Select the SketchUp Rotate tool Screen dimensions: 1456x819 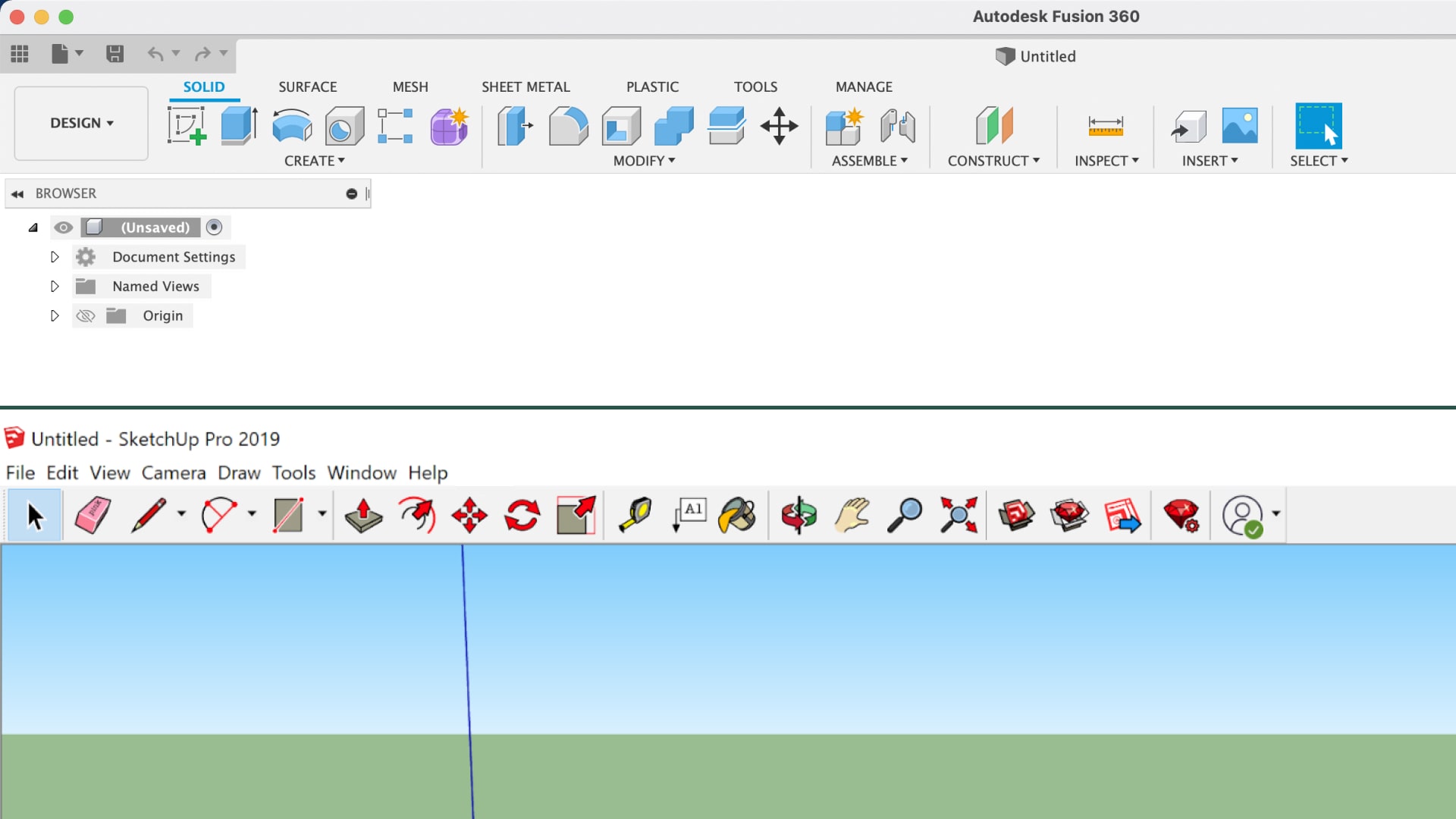pyautogui.click(x=522, y=516)
